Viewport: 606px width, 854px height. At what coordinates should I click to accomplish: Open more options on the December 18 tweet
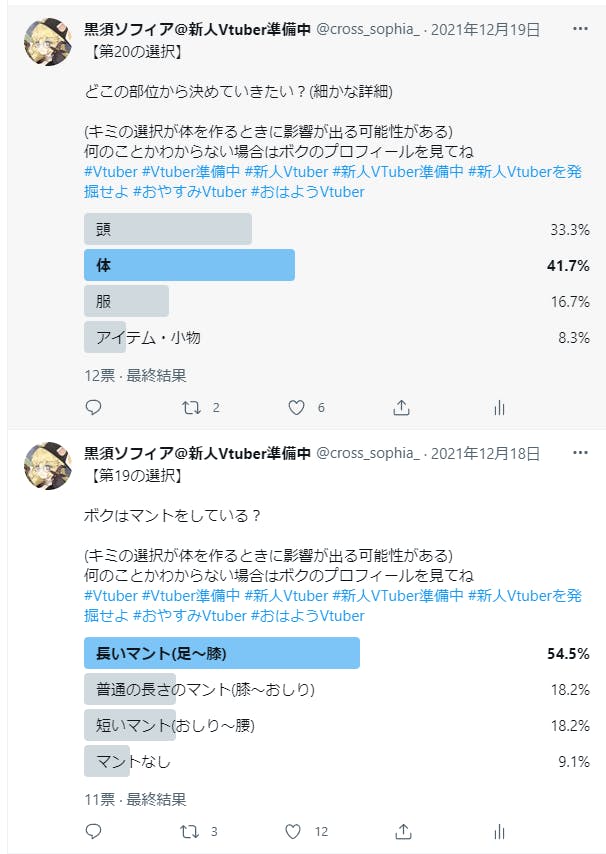click(x=580, y=453)
